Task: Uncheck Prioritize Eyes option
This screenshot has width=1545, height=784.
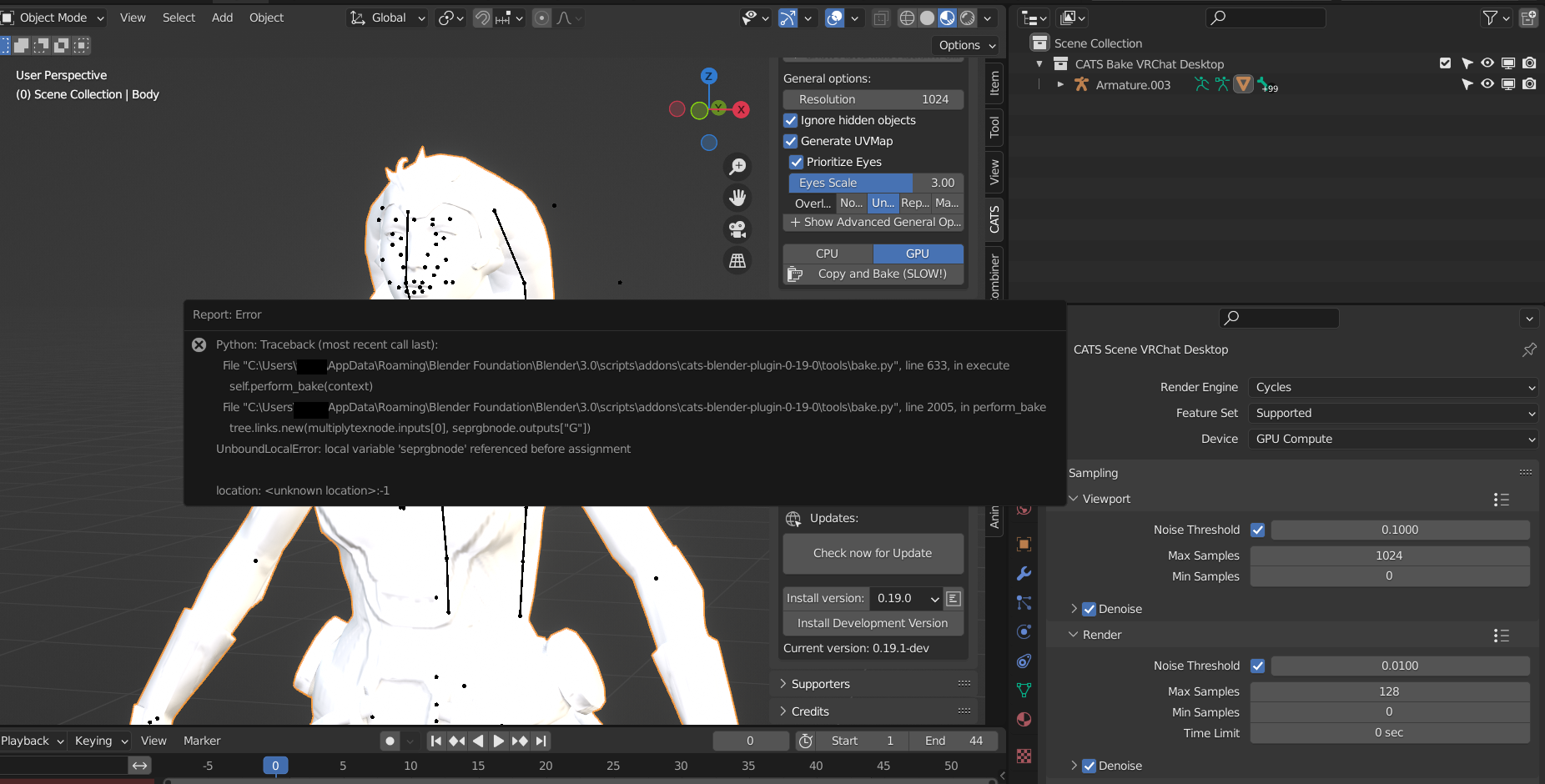Action: coord(797,162)
